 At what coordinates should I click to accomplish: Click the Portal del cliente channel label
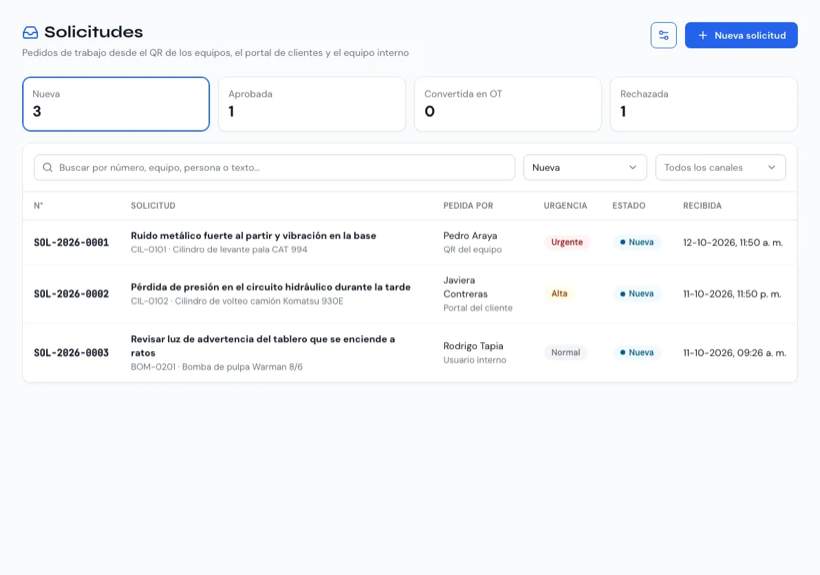coord(477,308)
